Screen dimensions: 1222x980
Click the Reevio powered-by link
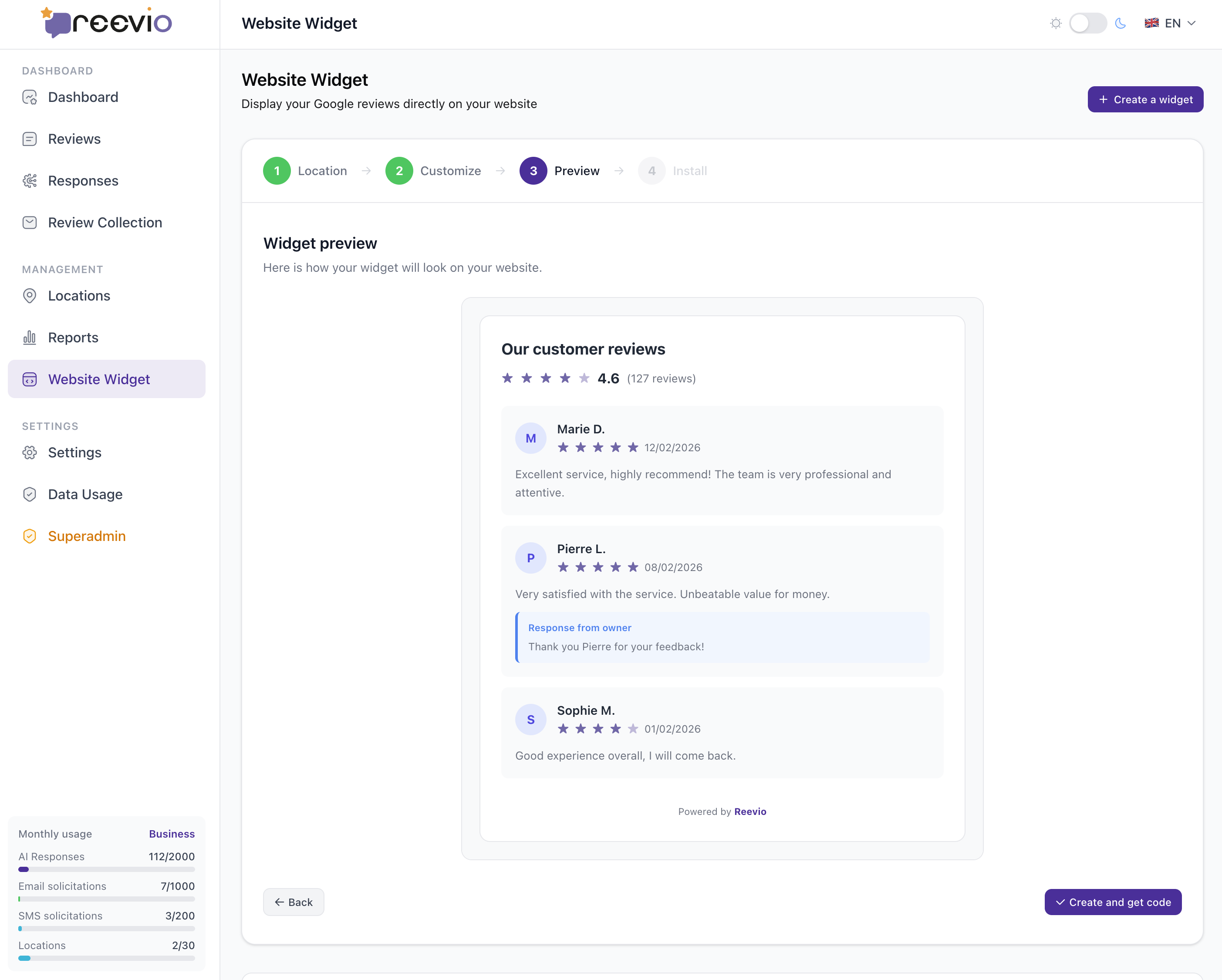point(750,812)
